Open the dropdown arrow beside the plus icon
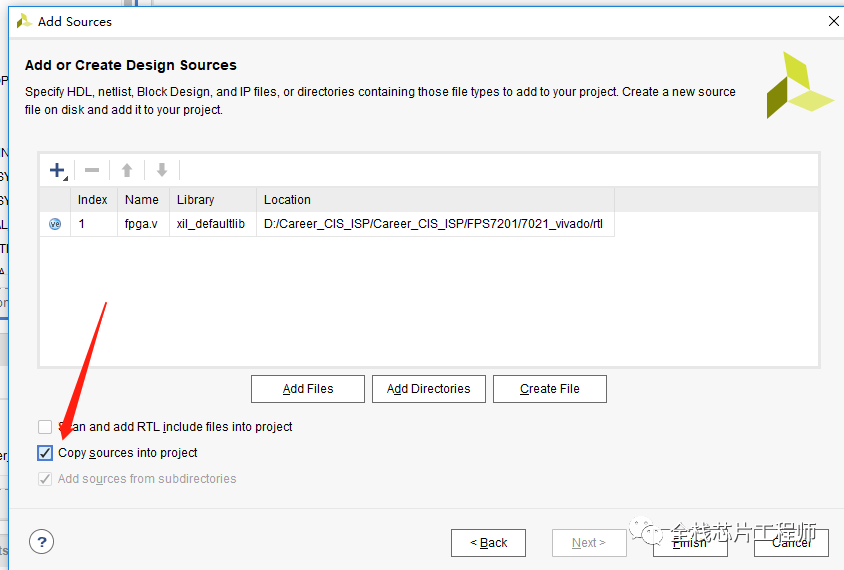 pos(66,178)
